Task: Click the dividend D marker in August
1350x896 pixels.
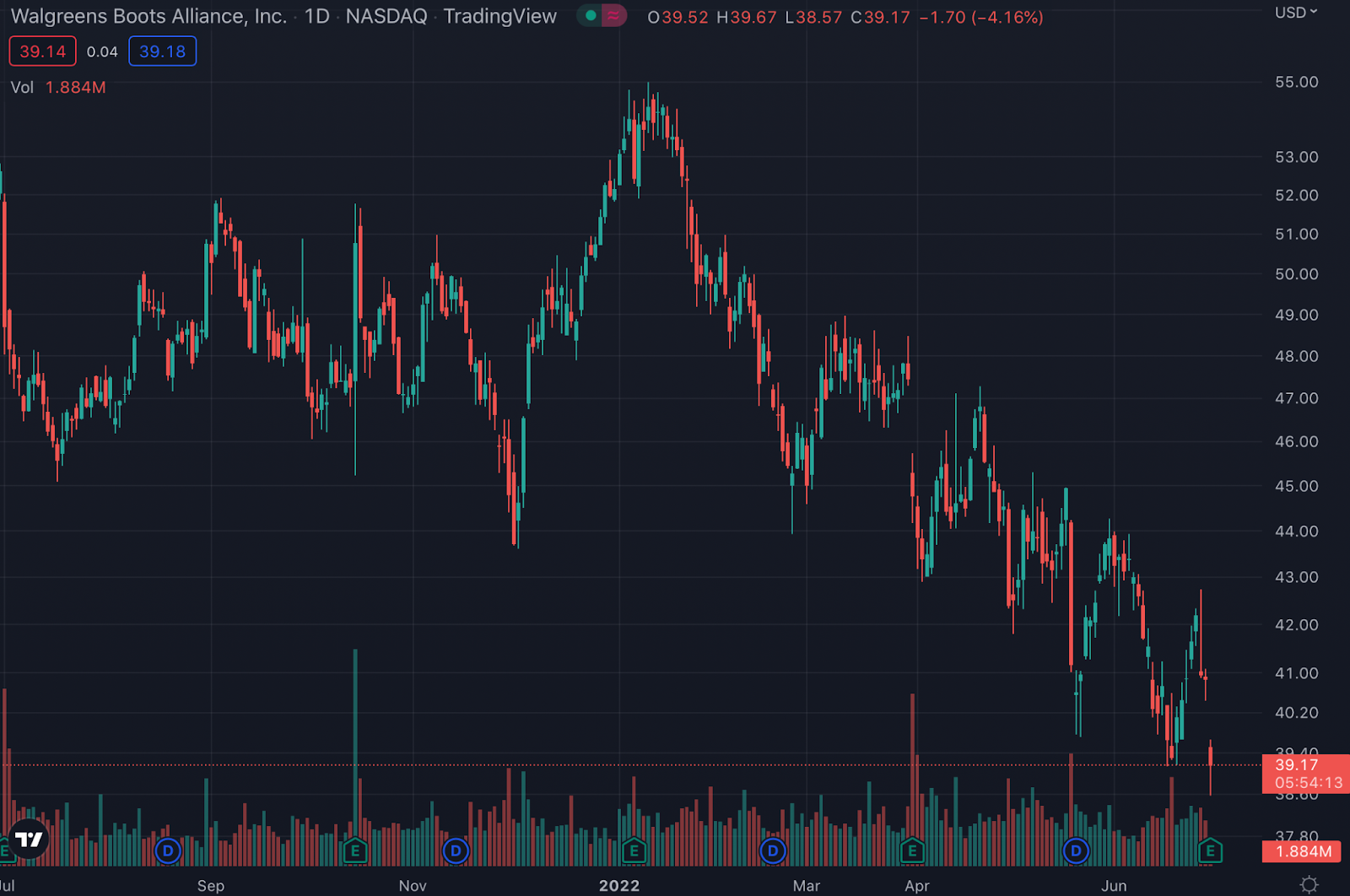Action: [168, 850]
